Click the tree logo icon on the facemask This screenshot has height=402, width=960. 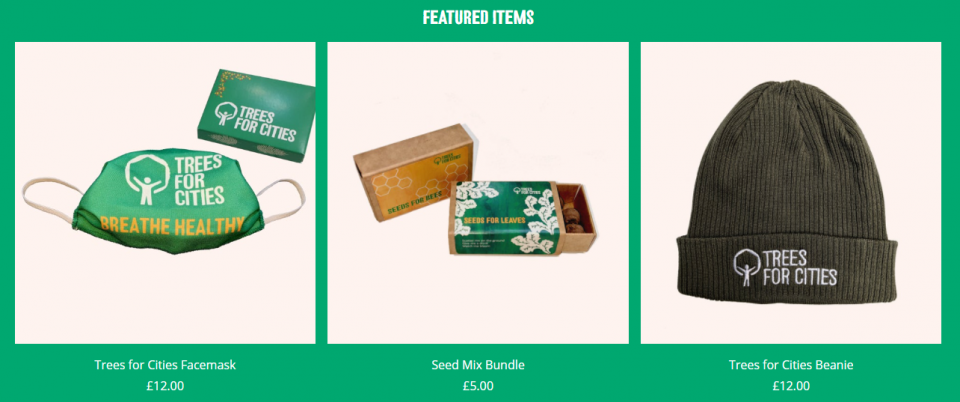(x=146, y=179)
